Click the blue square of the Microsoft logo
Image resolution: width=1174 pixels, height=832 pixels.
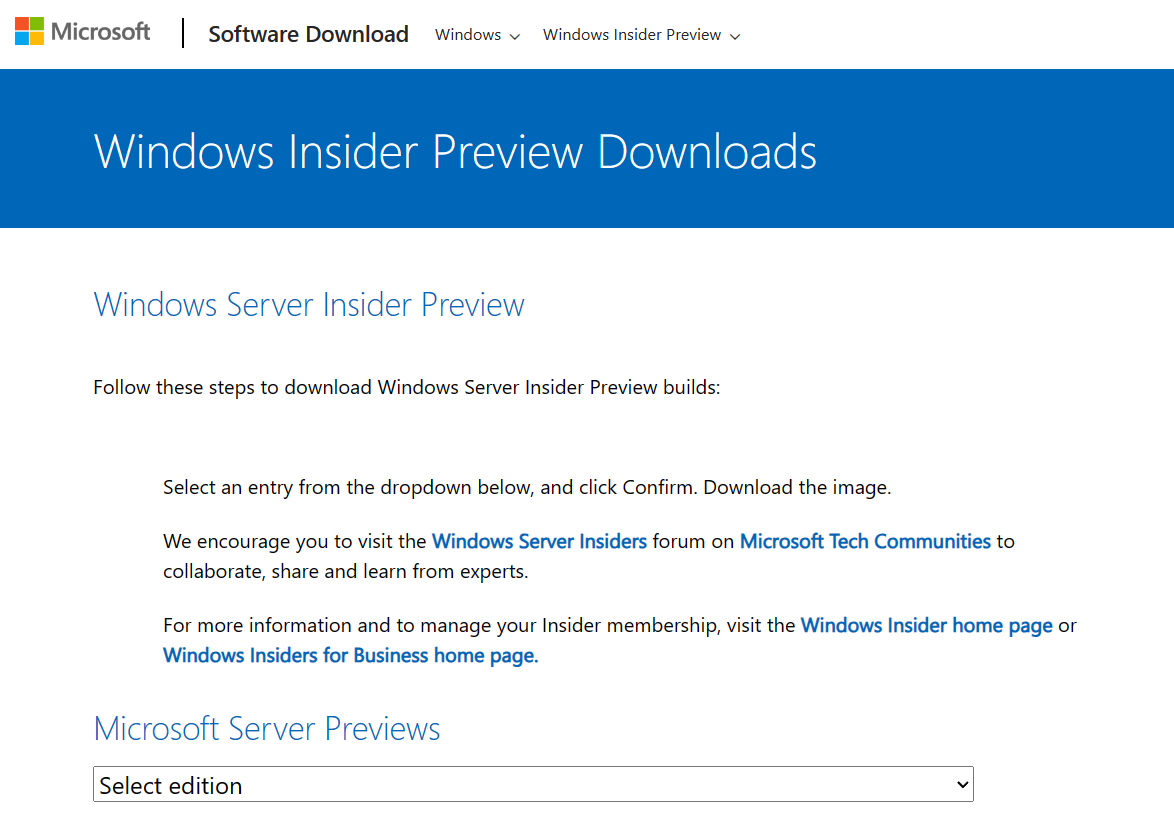(x=21, y=38)
